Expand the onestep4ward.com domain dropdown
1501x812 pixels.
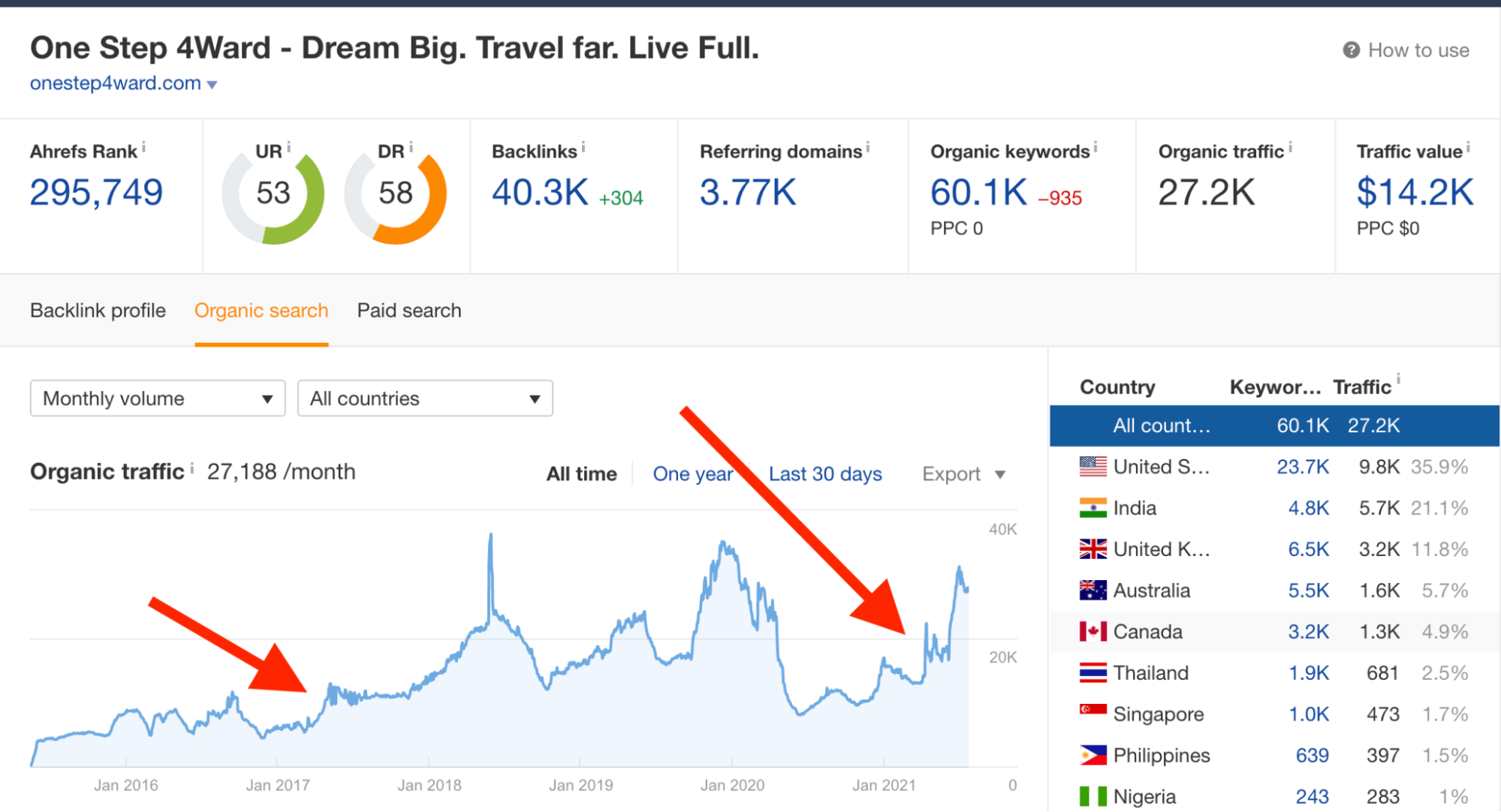tap(212, 84)
